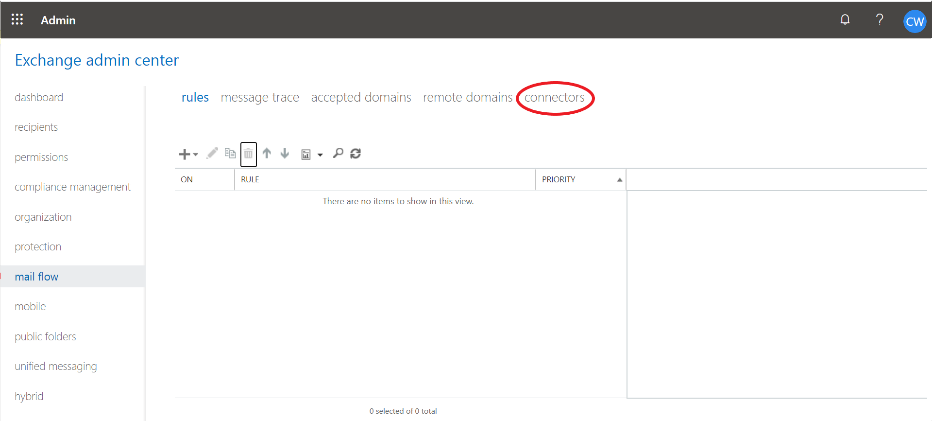Open the help question mark
Image resolution: width=932 pixels, height=421 pixels.
(x=880, y=20)
